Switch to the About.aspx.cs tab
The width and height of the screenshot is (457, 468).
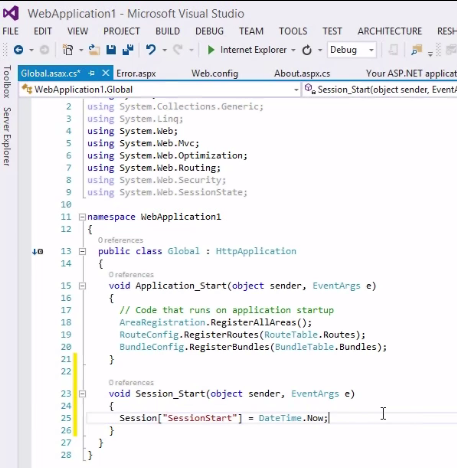(x=302, y=74)
